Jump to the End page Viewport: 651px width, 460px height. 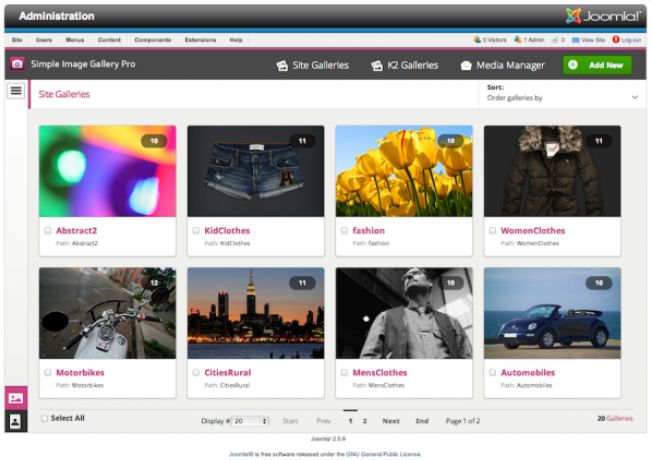[x=422, y=421]
